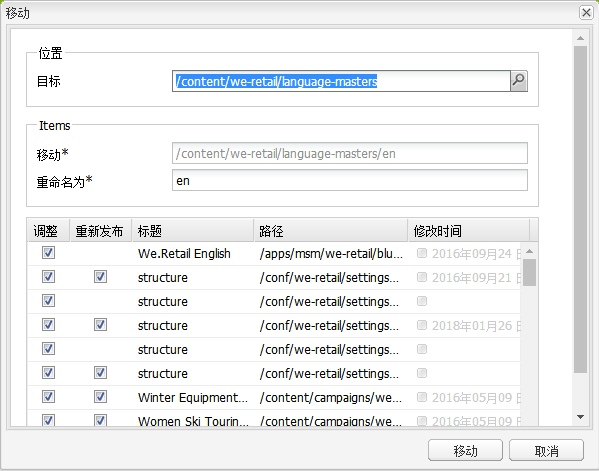Close the 移动 dialog with X
Viewport: 599px width, 471px height.
586,13
